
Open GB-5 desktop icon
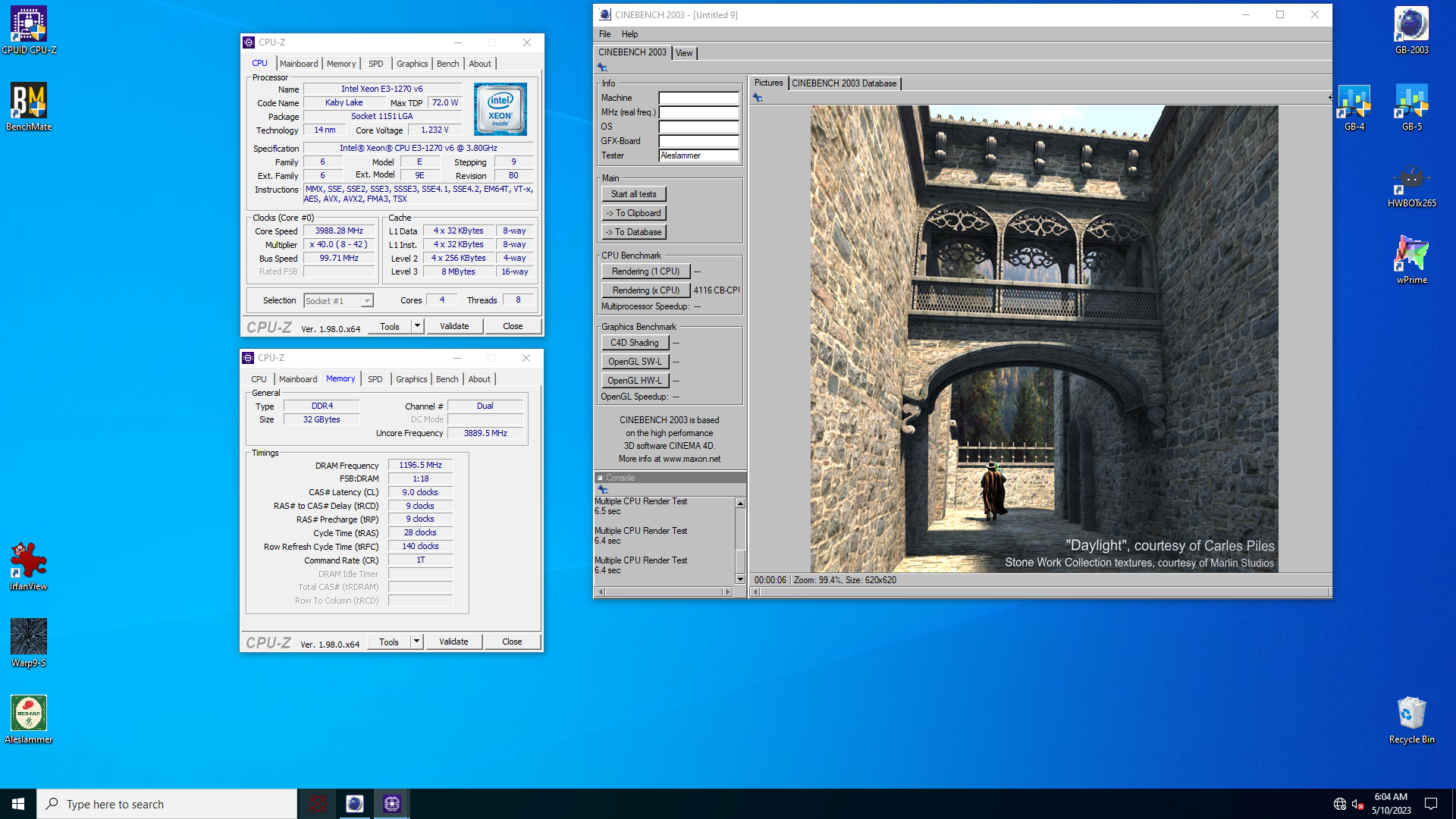pyautogui.click(x=1411, y=108)
